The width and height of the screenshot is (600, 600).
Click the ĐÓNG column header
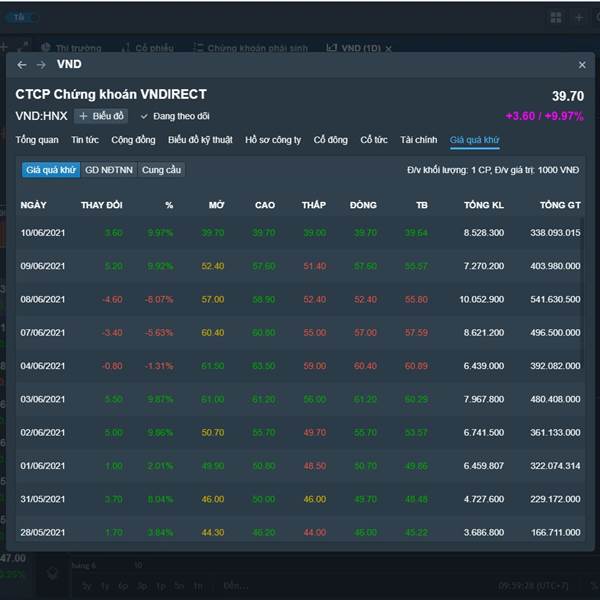pos(363,205)
